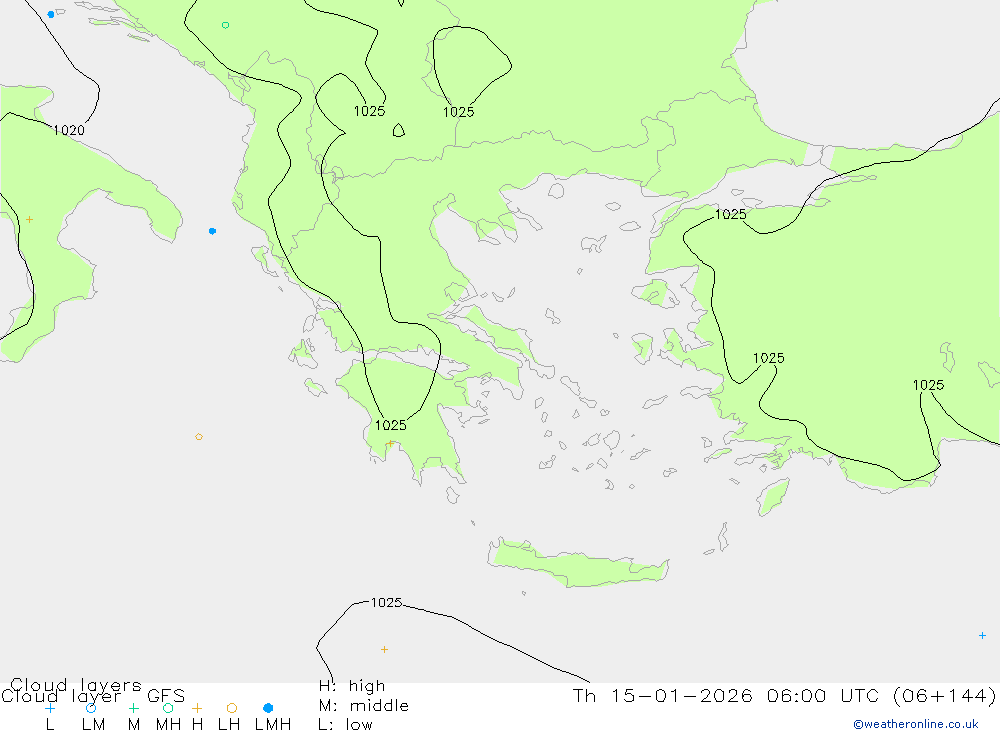Click the green plus legend symbol above M
The width and height of the screenshot is (1000, 733).
point(133,708)
